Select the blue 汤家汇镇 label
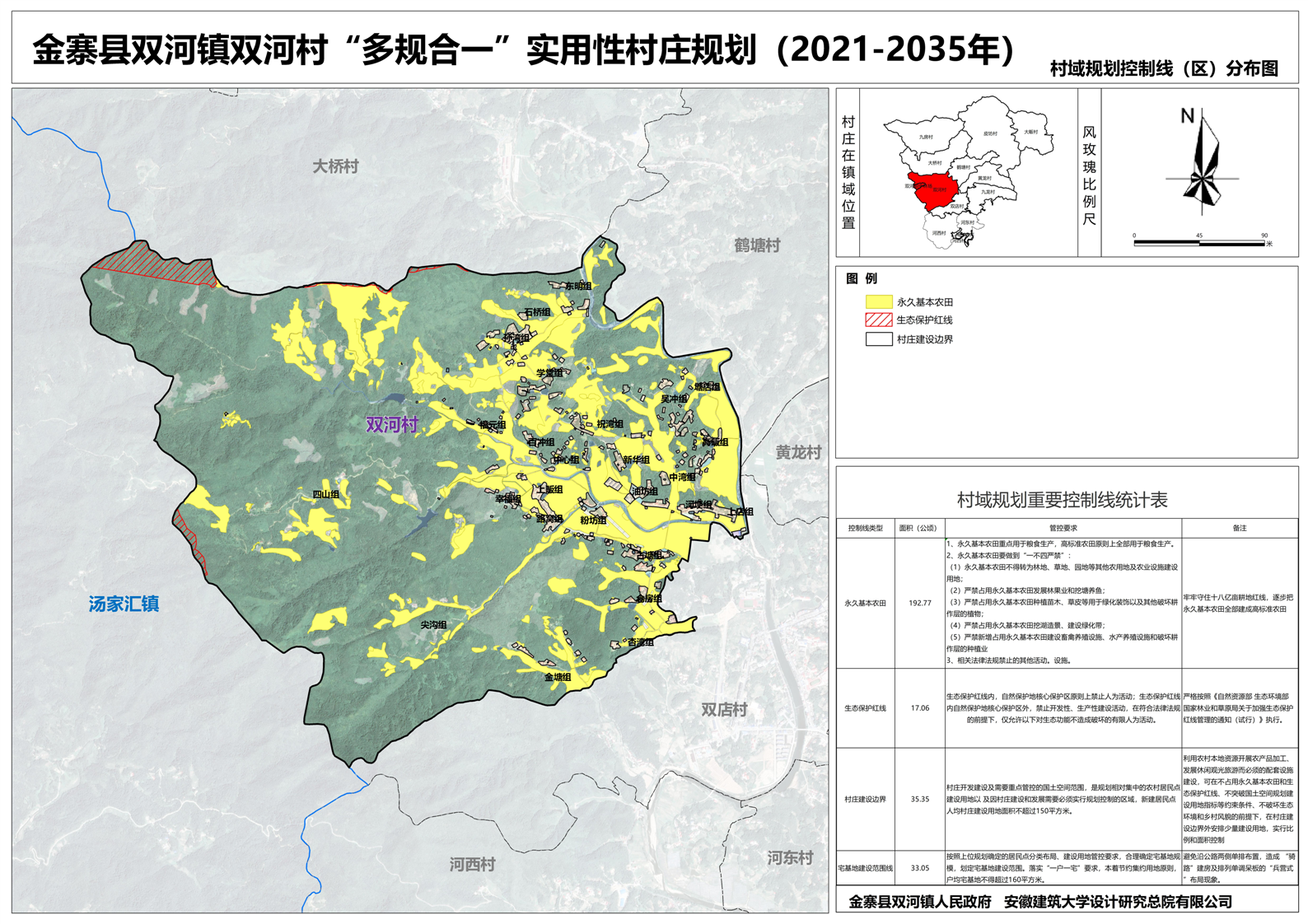This screenshot has width=1308, height=924. [x=124, y=604]
